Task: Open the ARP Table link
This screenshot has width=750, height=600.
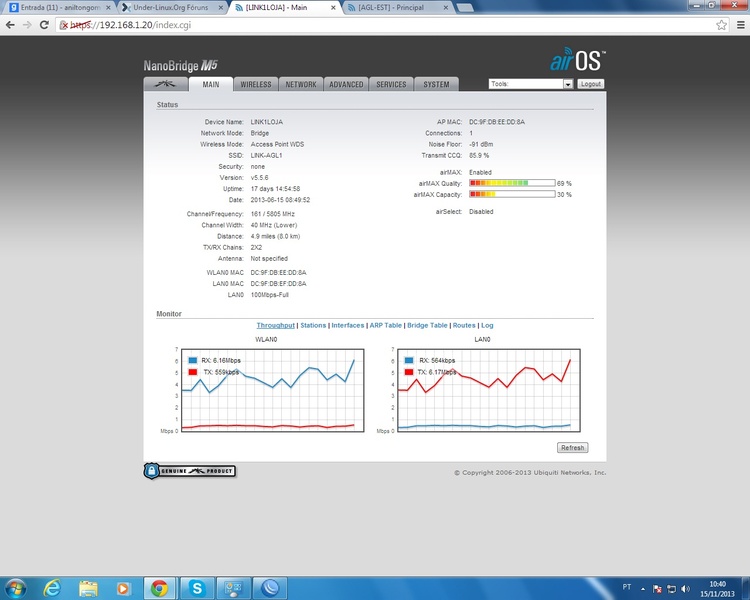Action: (386, 325)
